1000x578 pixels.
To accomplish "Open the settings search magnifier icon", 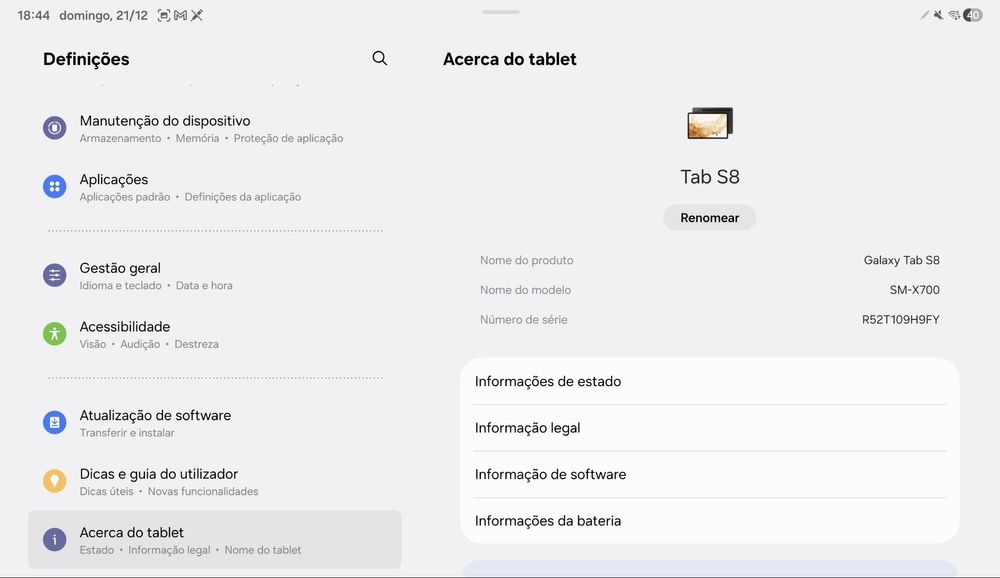I will click(x=379, y=58).
